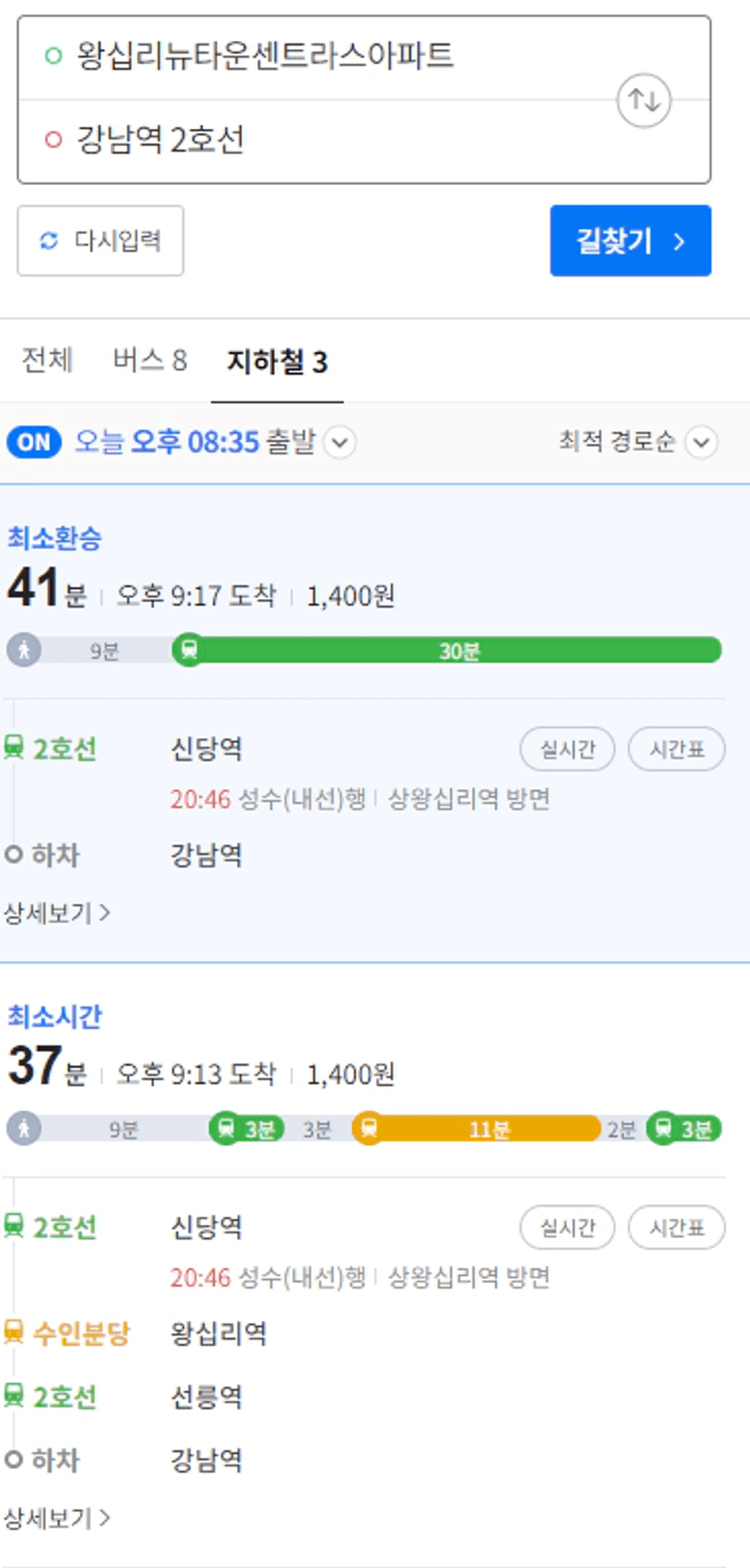The width and height of the screenshot is (750, 1568).
Task: Open 최적 경로순 sort dropdown
Action: 702,443
